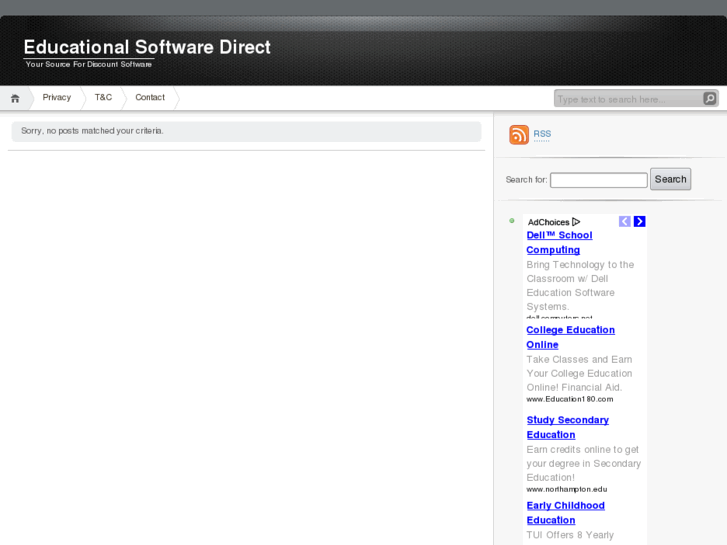Click 'Take Classes and Earn' ad description

pyautogui.click(x=579, y=359)
